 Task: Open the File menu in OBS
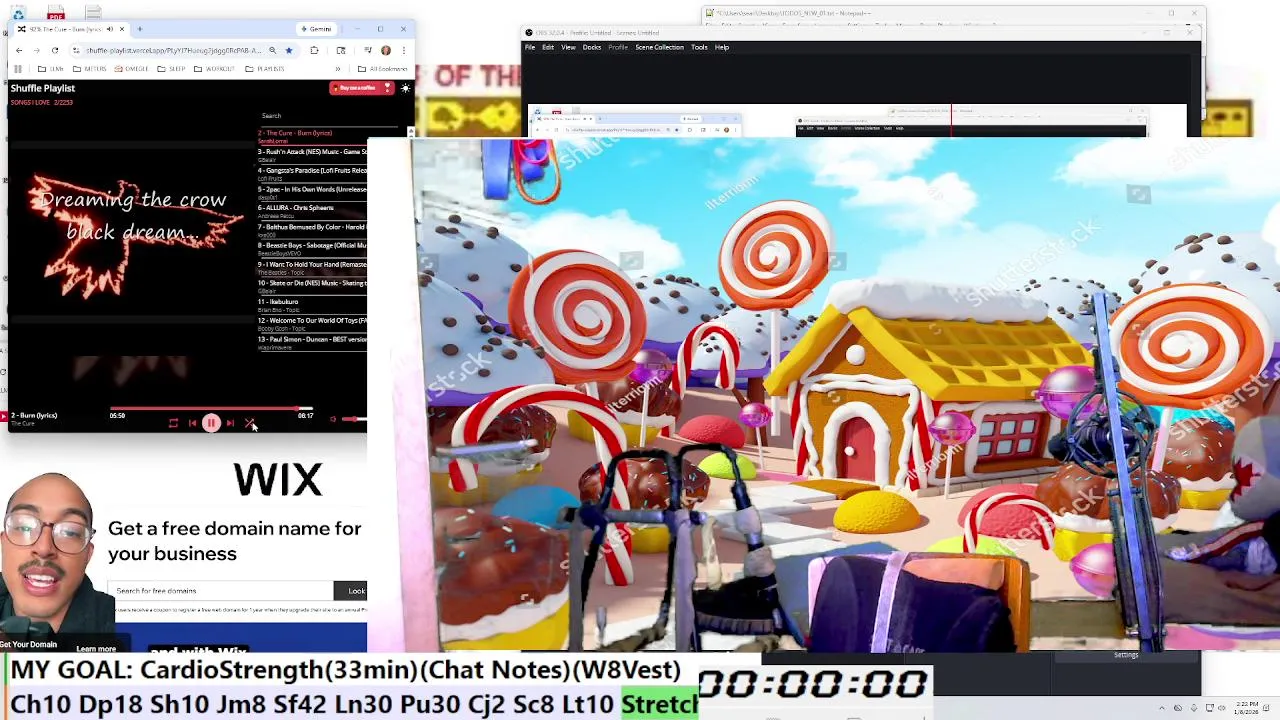point(530,47)
